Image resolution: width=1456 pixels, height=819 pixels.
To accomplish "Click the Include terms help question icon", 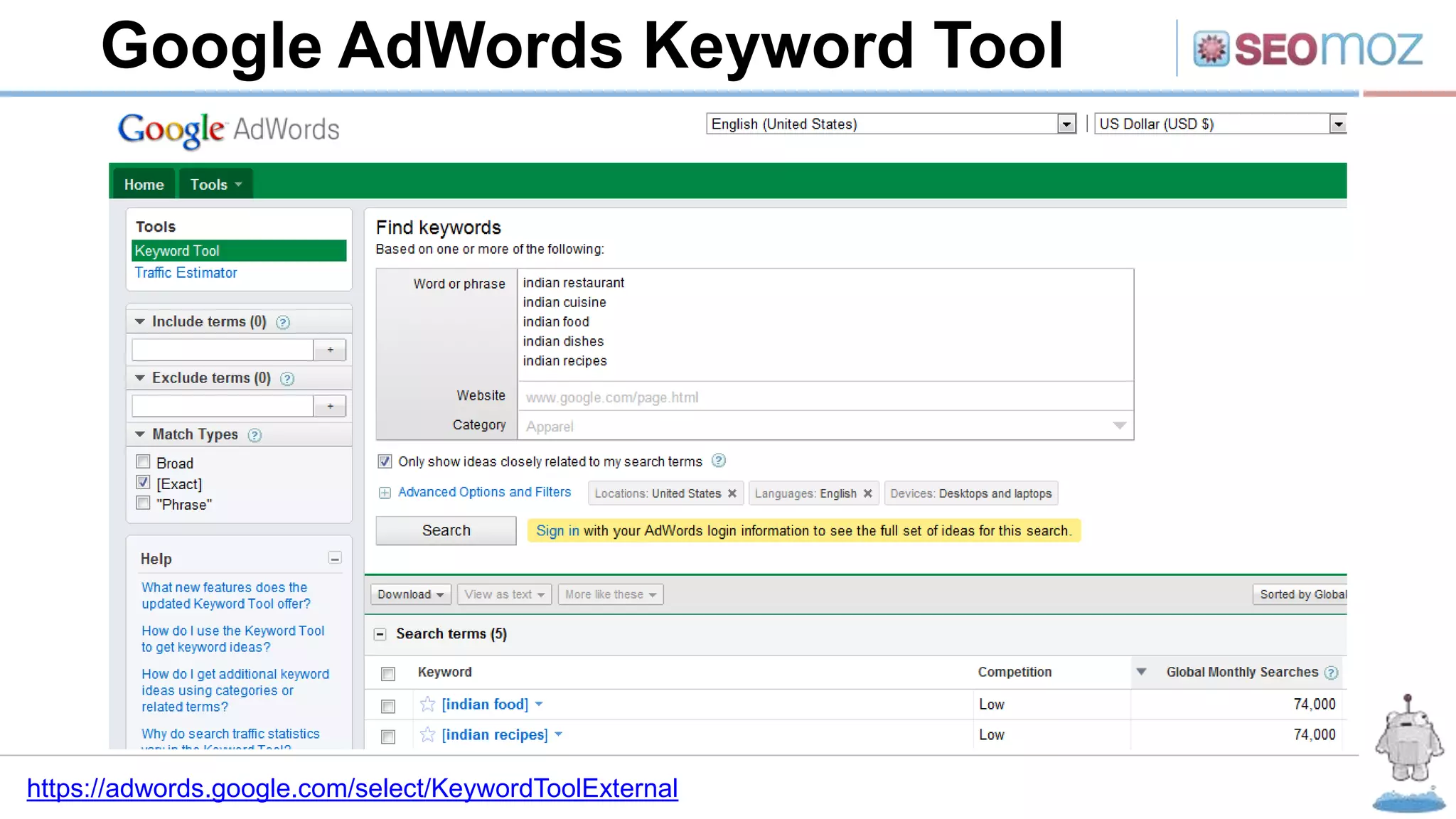I will 282,322.
